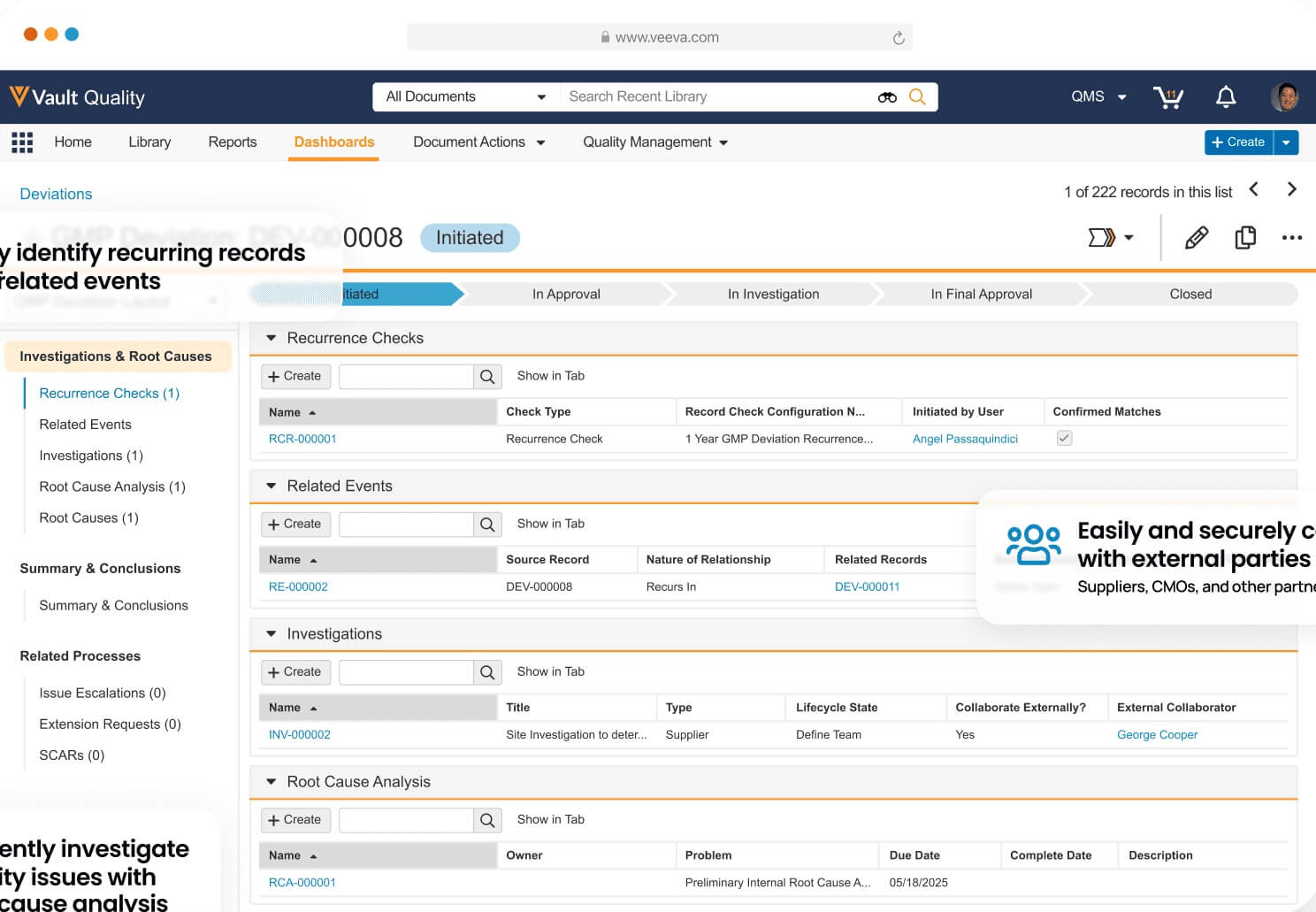Click the pencil edit icon

pyautogui.click(x=1196, y=237)
